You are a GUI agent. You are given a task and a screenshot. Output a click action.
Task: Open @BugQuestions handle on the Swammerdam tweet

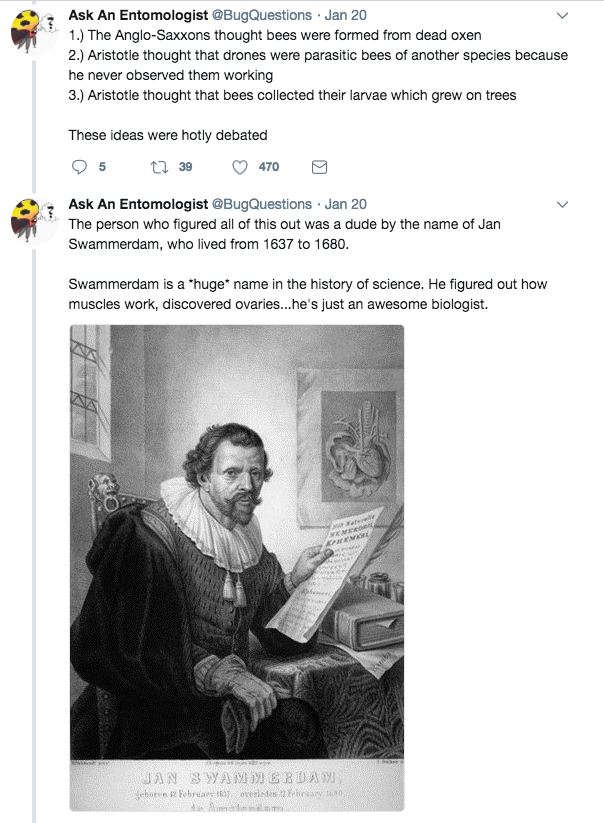coord(262,205)
